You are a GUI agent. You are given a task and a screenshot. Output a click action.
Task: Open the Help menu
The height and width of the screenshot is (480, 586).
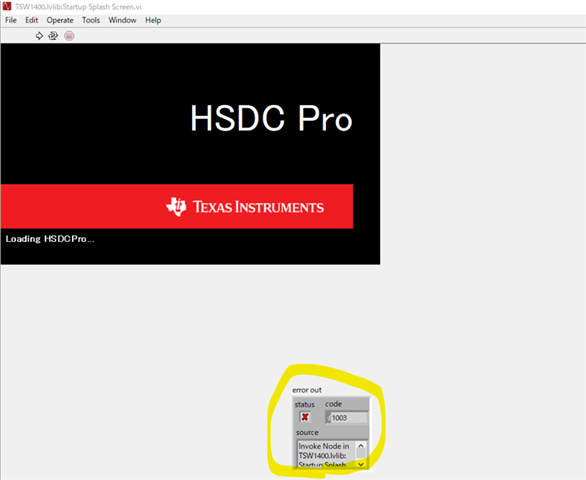coord(153,20)
